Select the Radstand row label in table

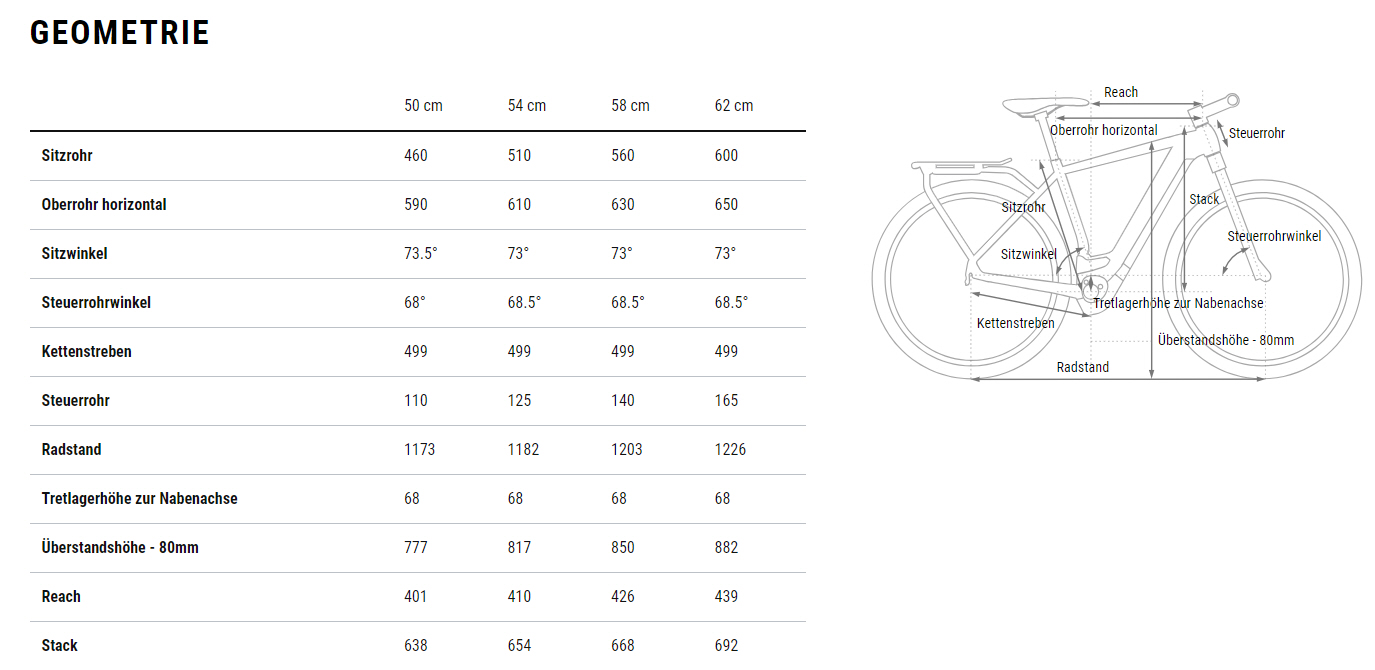pos(72,450)
